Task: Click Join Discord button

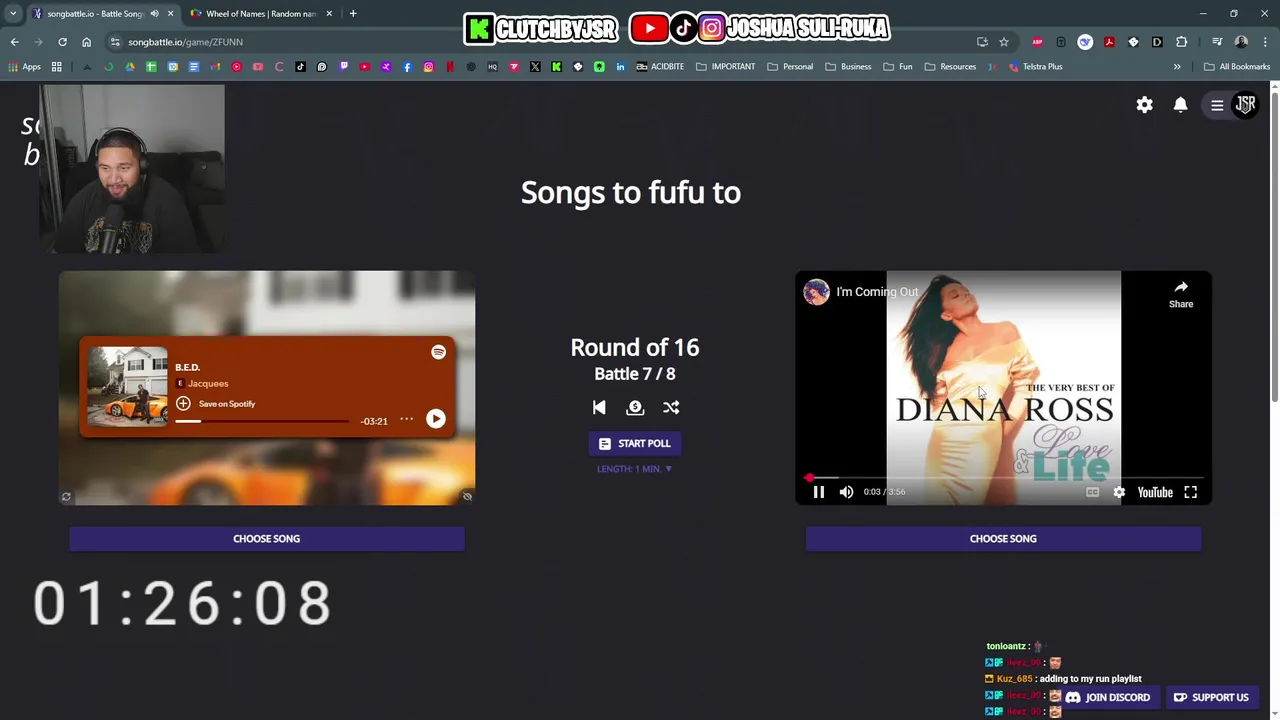Action: [1108, 697]
